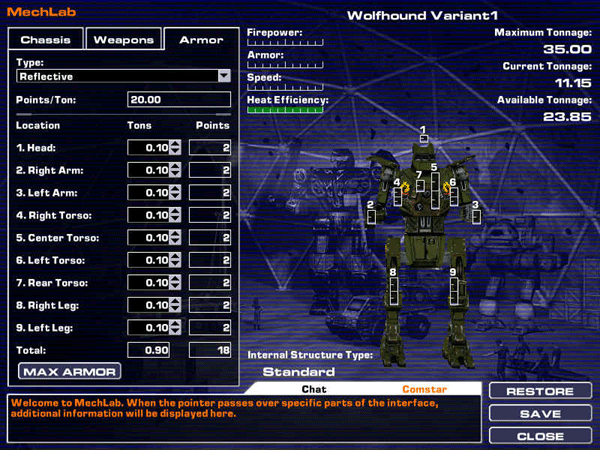Image resolution: width=600 pixels, height=450 pixels.
Task: Click the Center Torso tons stepper arrows
Action: [x=176, y=238]
